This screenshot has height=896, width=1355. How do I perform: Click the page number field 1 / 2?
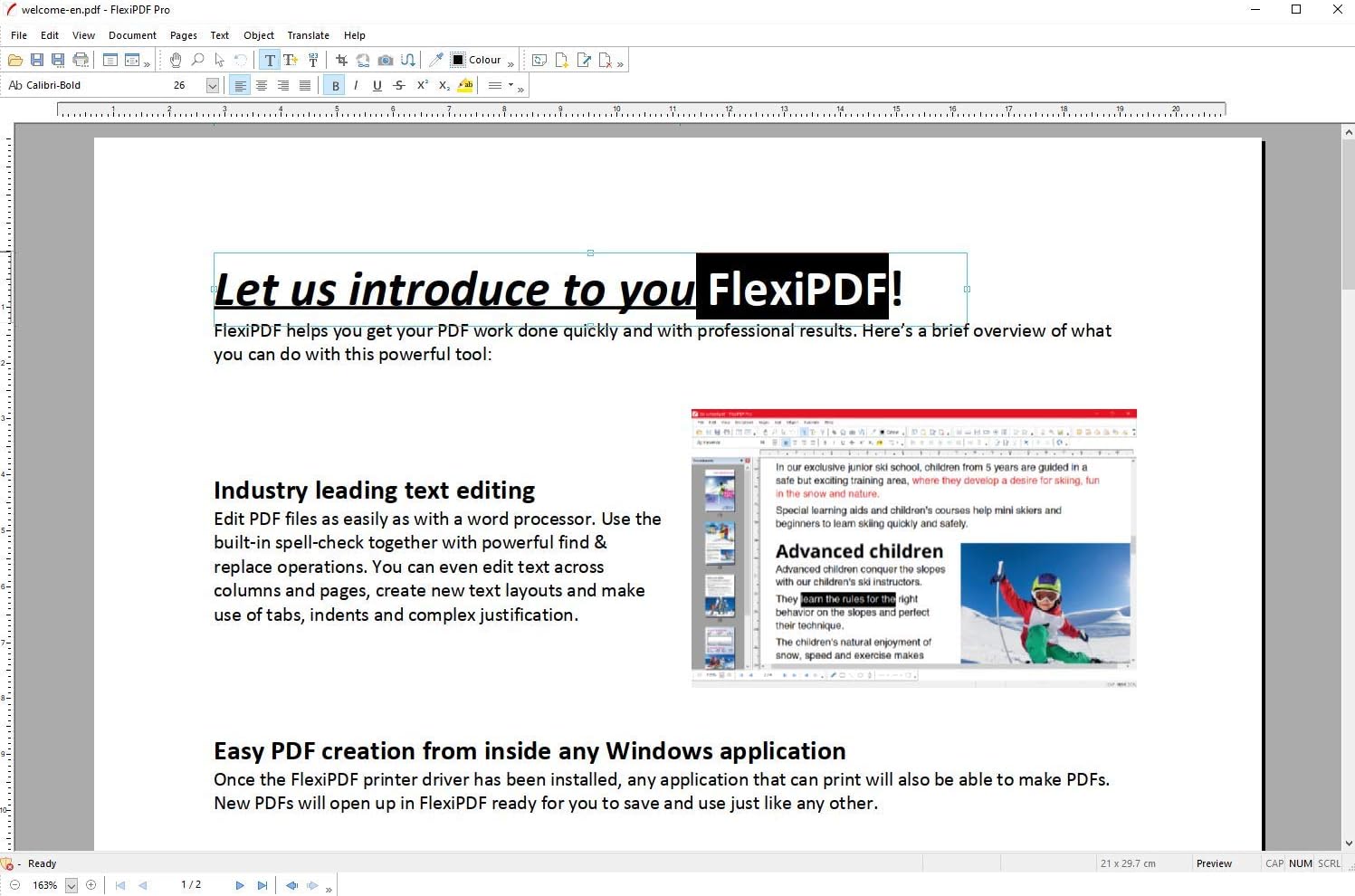(191, 885)
